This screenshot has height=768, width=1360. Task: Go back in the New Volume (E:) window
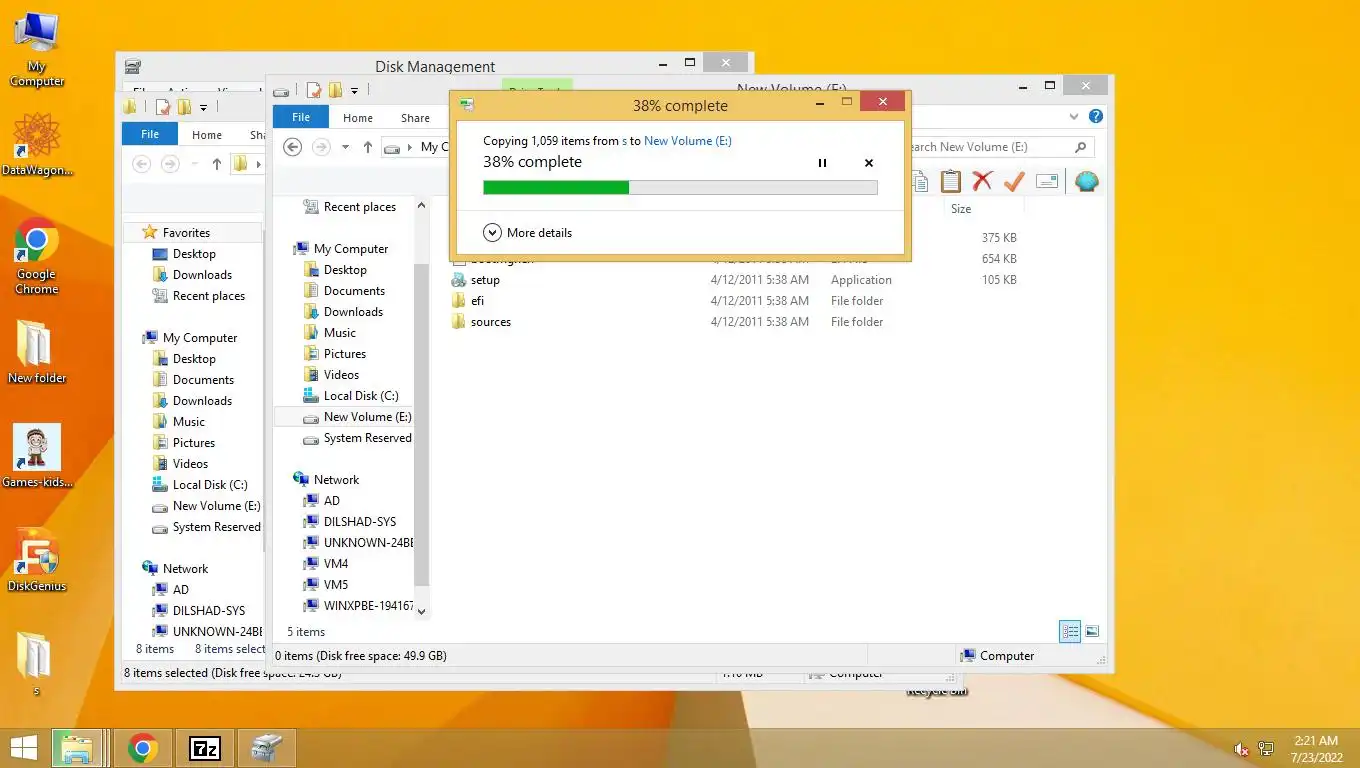pyautogui.click(x=292, y=147)
